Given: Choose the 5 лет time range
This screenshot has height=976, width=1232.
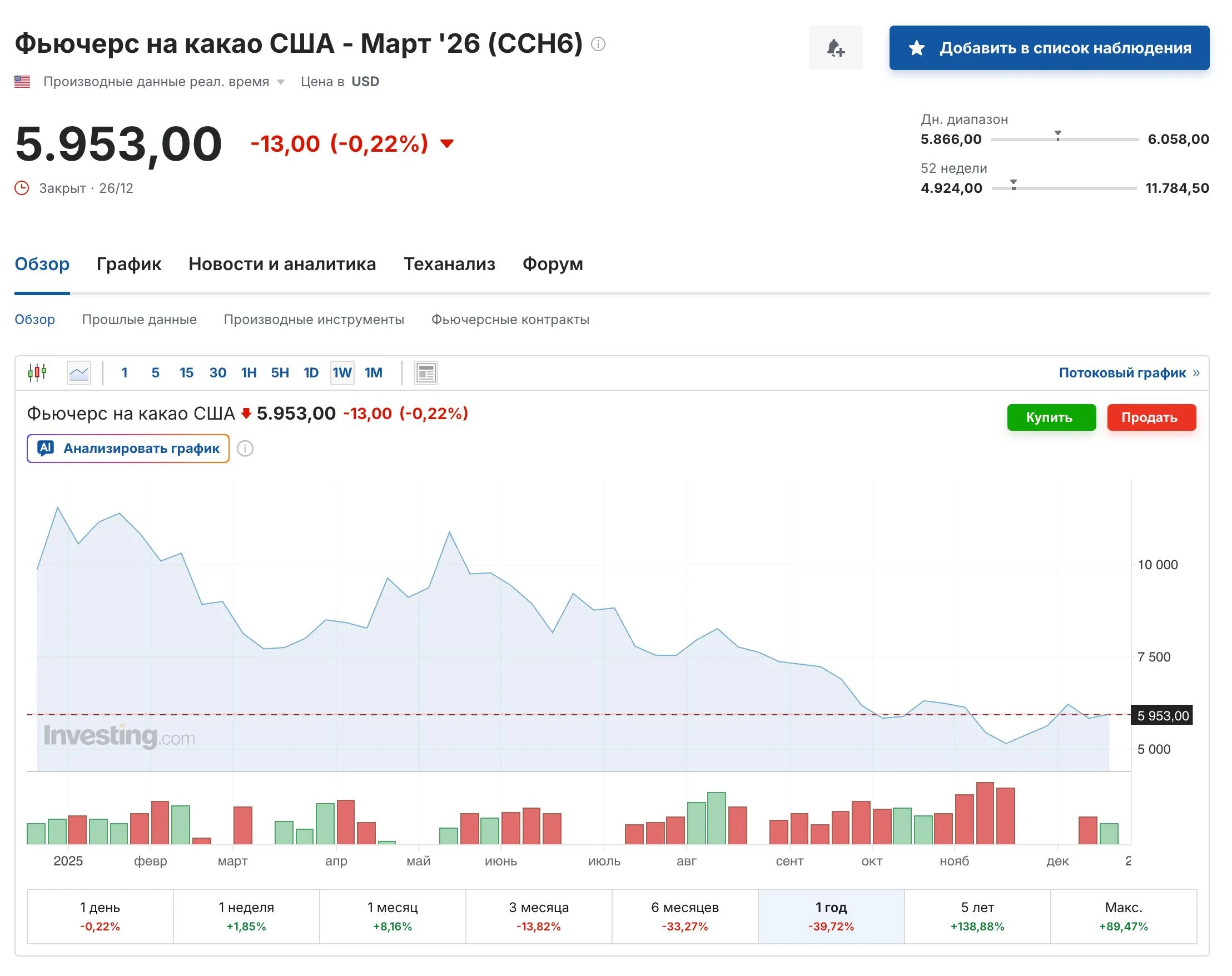Looking at the screenshot, I should [x=977, y=915].
